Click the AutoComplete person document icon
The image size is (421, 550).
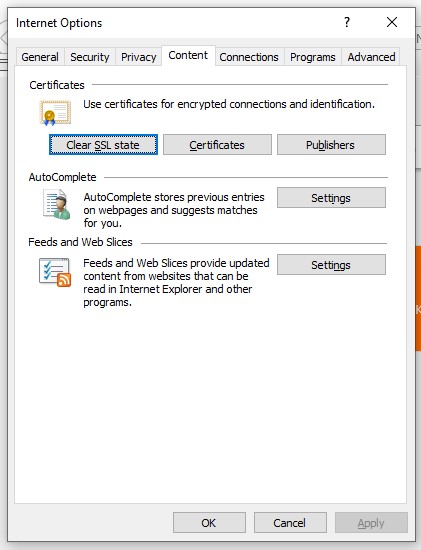click(56, 204)
